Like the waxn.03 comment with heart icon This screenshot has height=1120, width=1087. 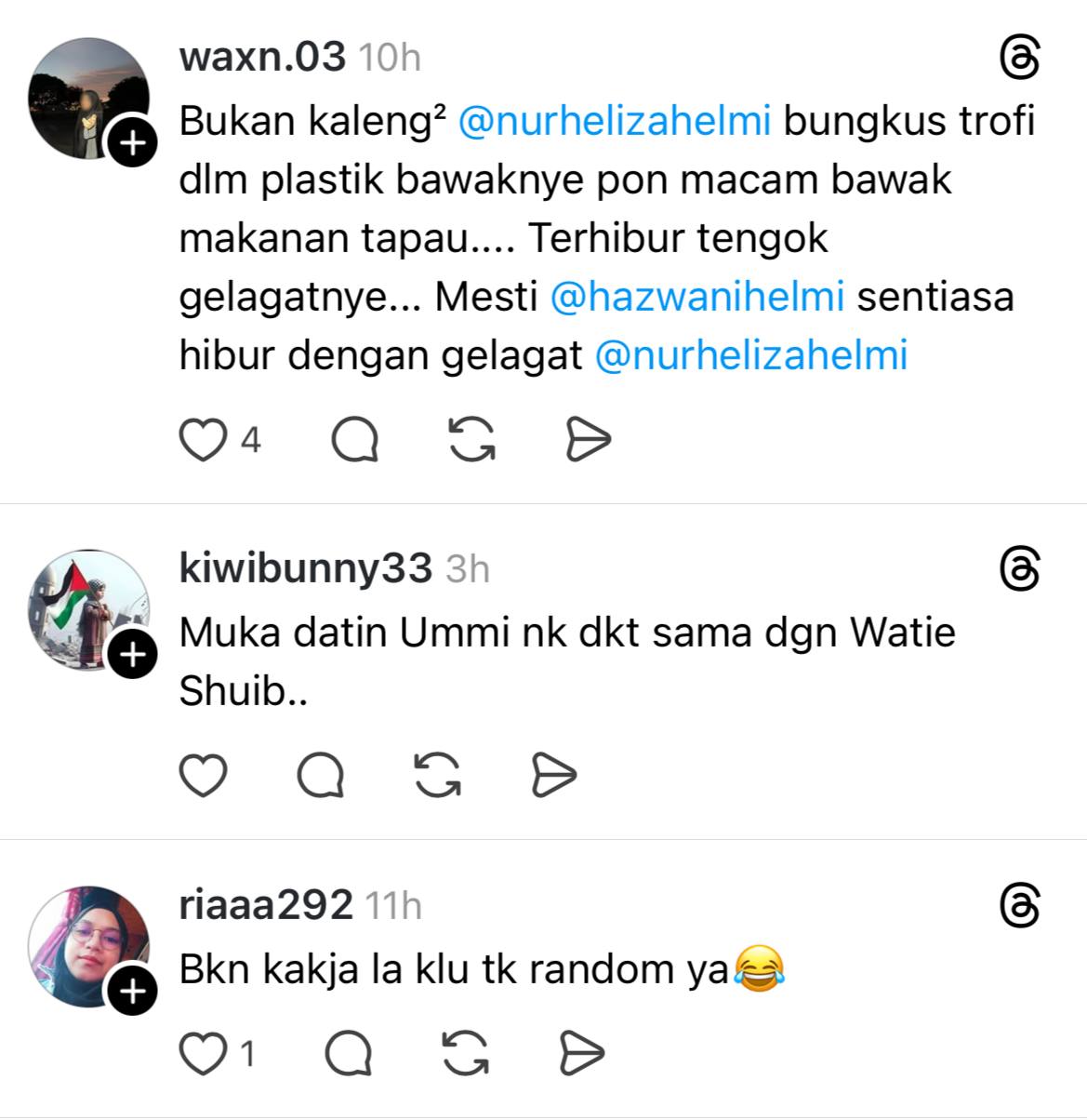click(x=203, y=439)
